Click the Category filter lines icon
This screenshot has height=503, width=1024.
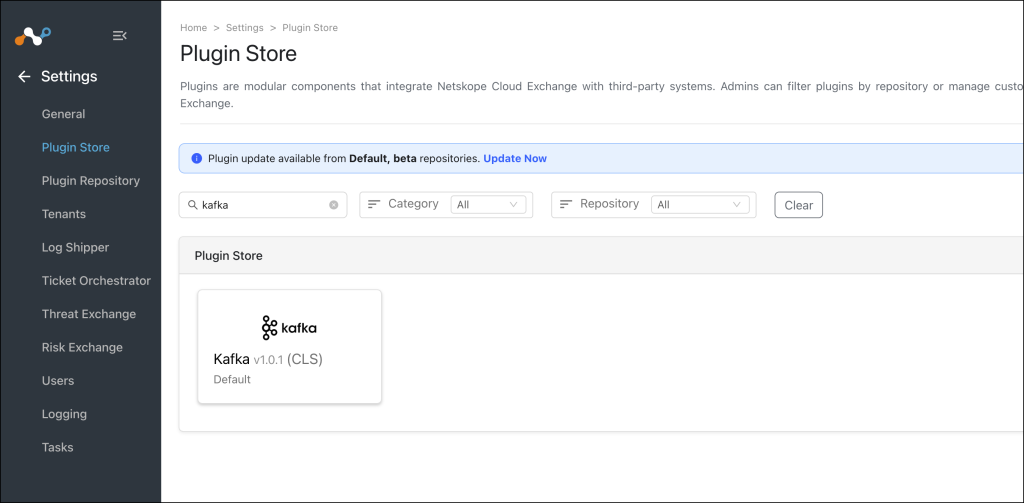[x=374, y=204]
